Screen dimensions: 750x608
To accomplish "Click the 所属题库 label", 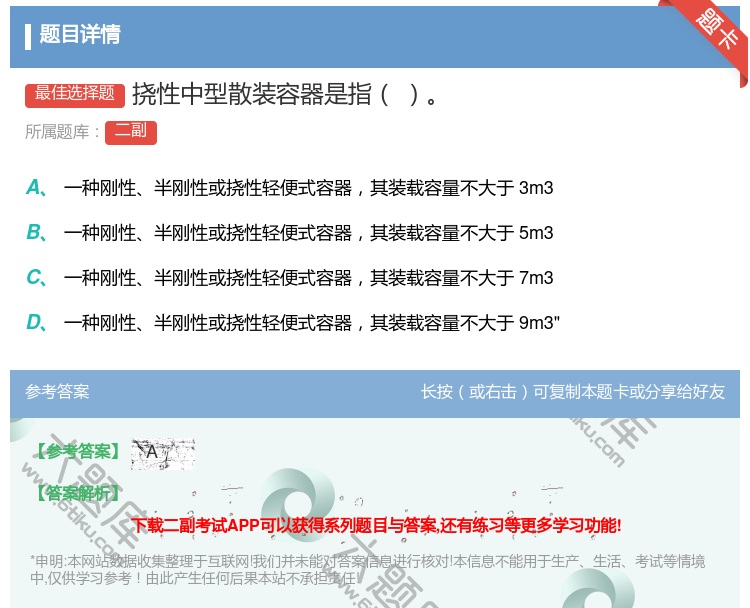I will tap(62, 132).
